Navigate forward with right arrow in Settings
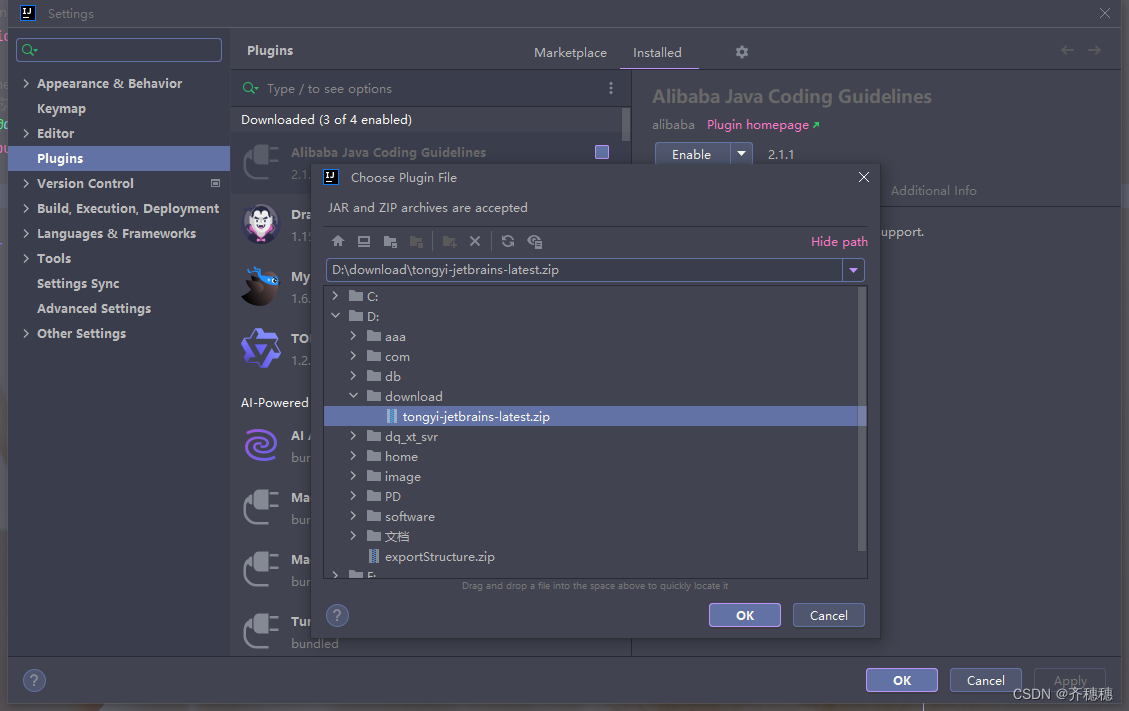Viewport: 1129px width, 711px height. [1094, 50]
